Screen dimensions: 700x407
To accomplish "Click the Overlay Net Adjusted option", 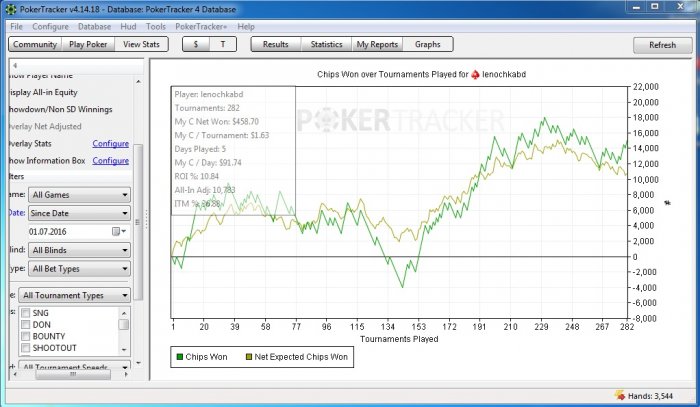I will (x=45, y=126).
